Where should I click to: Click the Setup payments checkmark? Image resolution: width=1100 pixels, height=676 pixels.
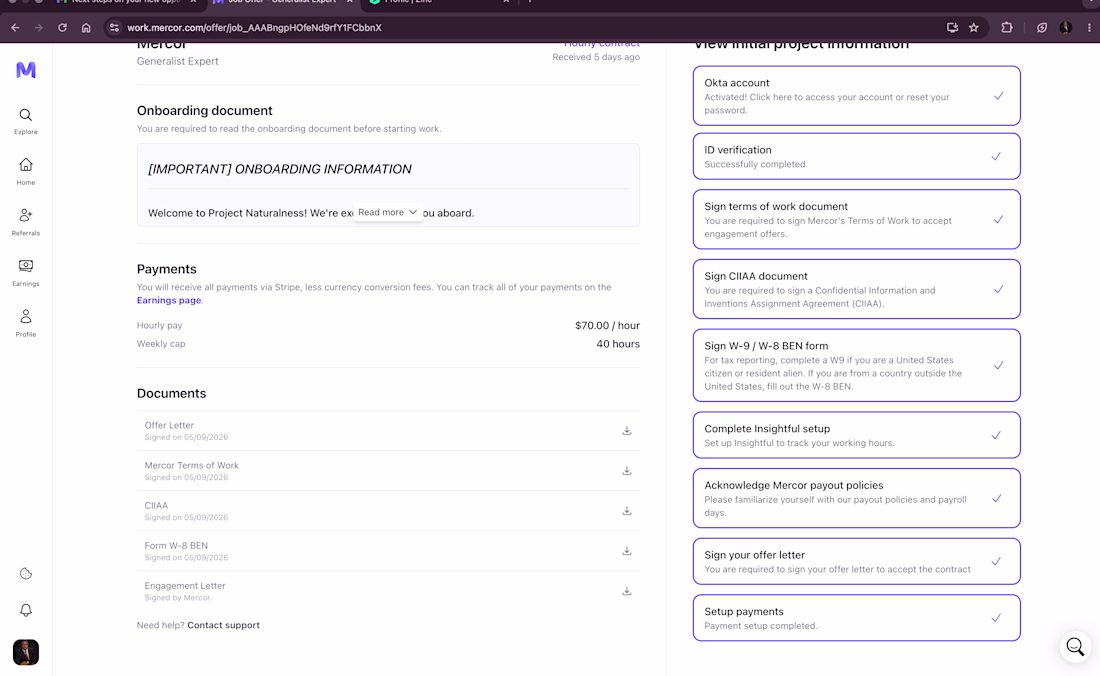(x=996, y=618)
